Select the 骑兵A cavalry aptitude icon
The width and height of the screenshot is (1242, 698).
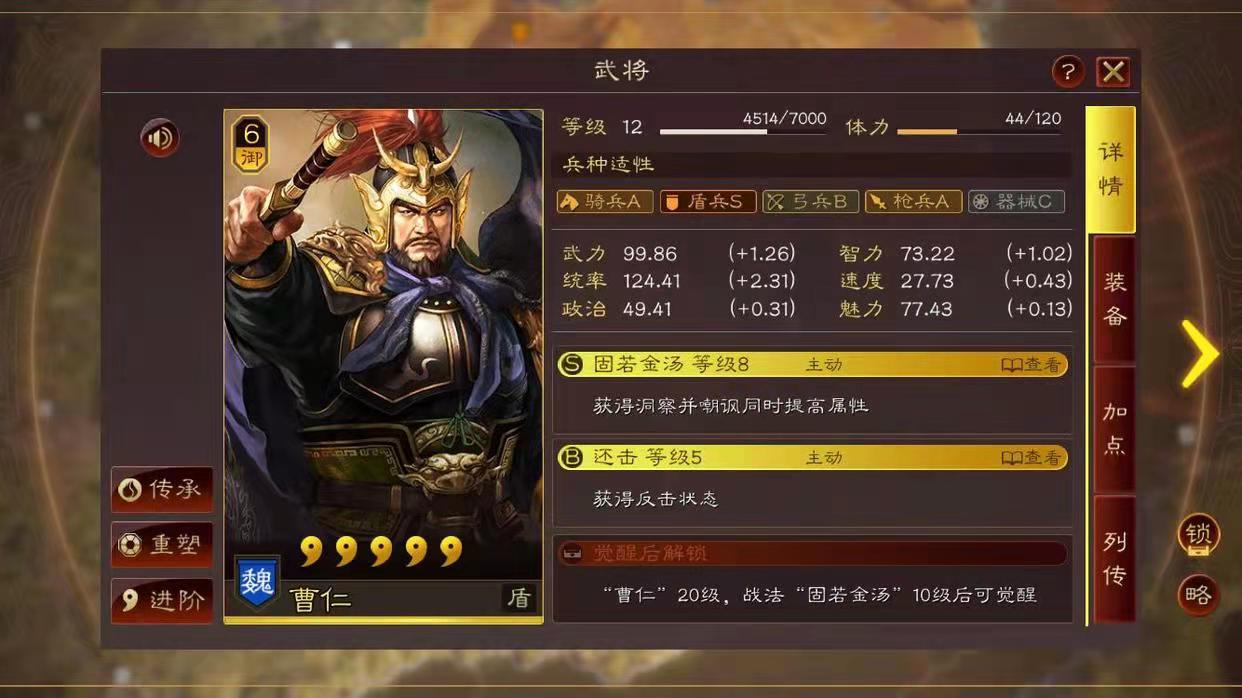click(605, 202)
